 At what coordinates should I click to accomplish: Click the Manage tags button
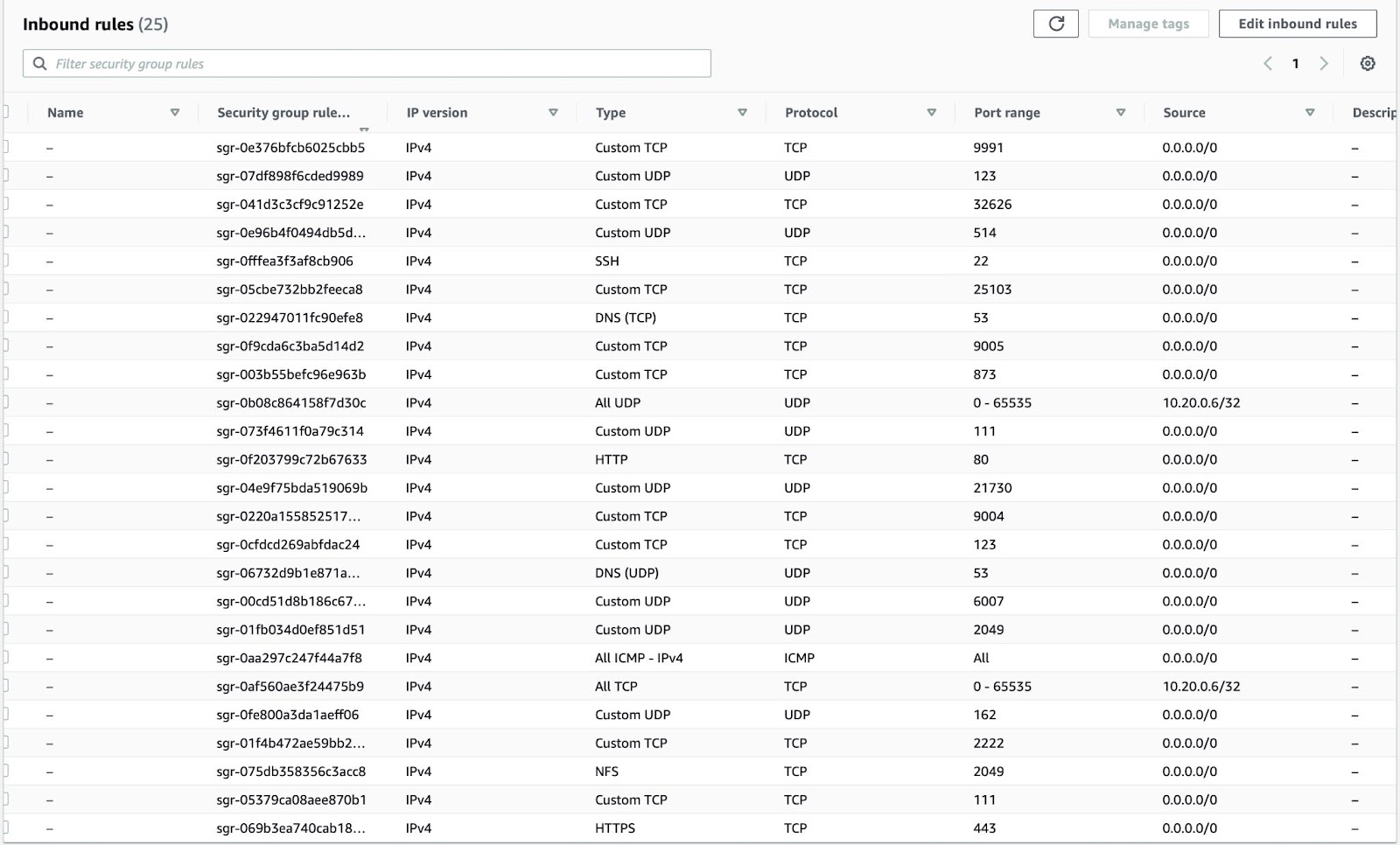tap(1148, 24)
